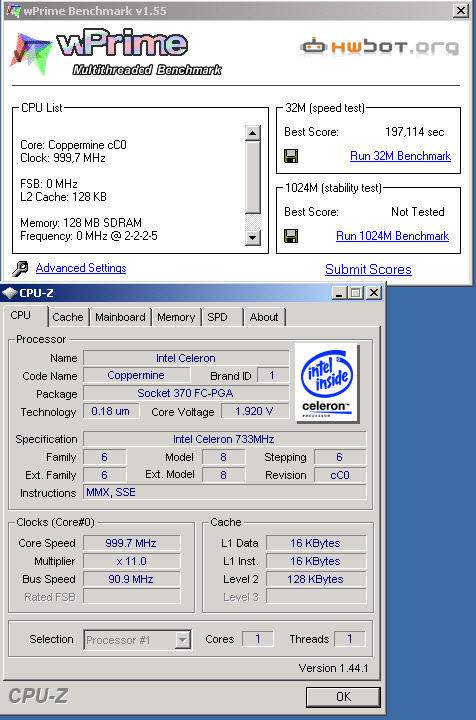Viewport: 476px width, 720px height.
Task: Open the HWBOT.org logo link
Action: pyautogui.click(x=379, y=47)
